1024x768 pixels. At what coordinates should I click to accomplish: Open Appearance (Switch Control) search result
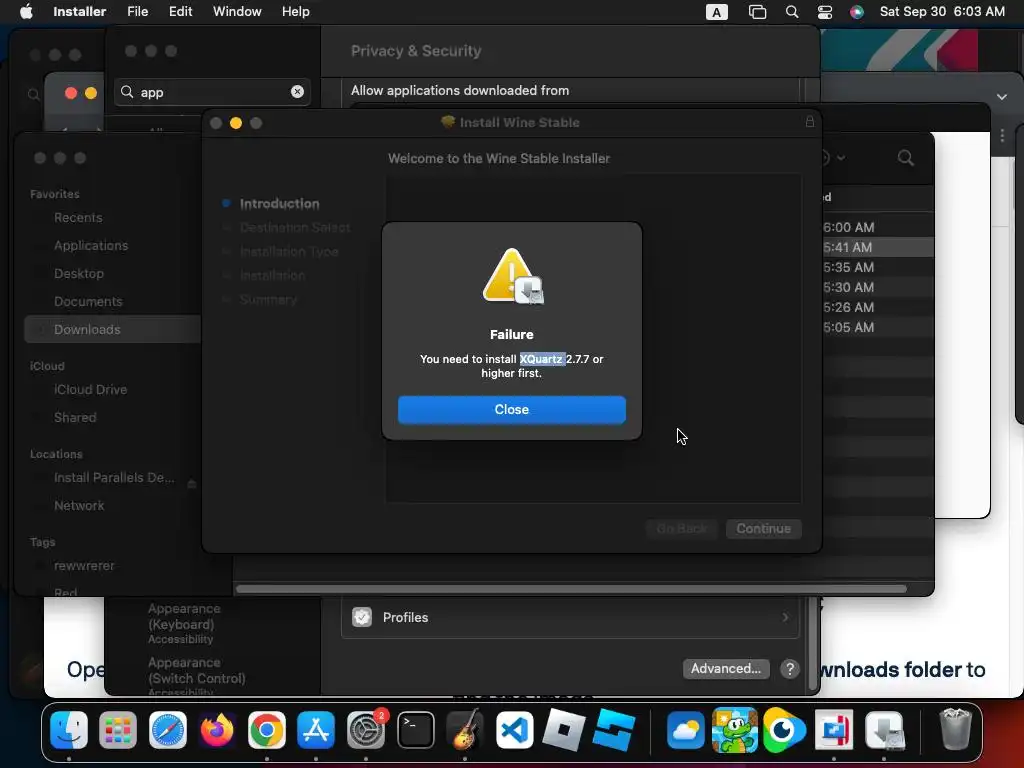196,677
